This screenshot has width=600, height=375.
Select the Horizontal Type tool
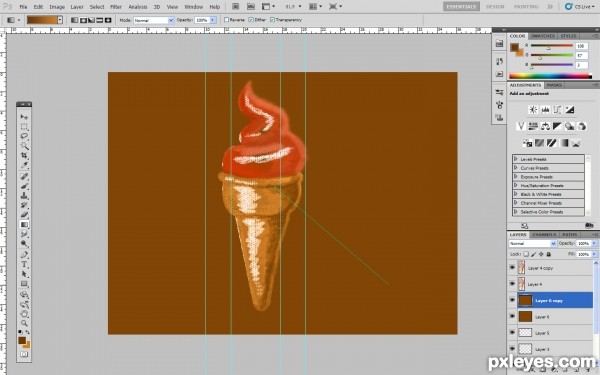coord(24,264)
